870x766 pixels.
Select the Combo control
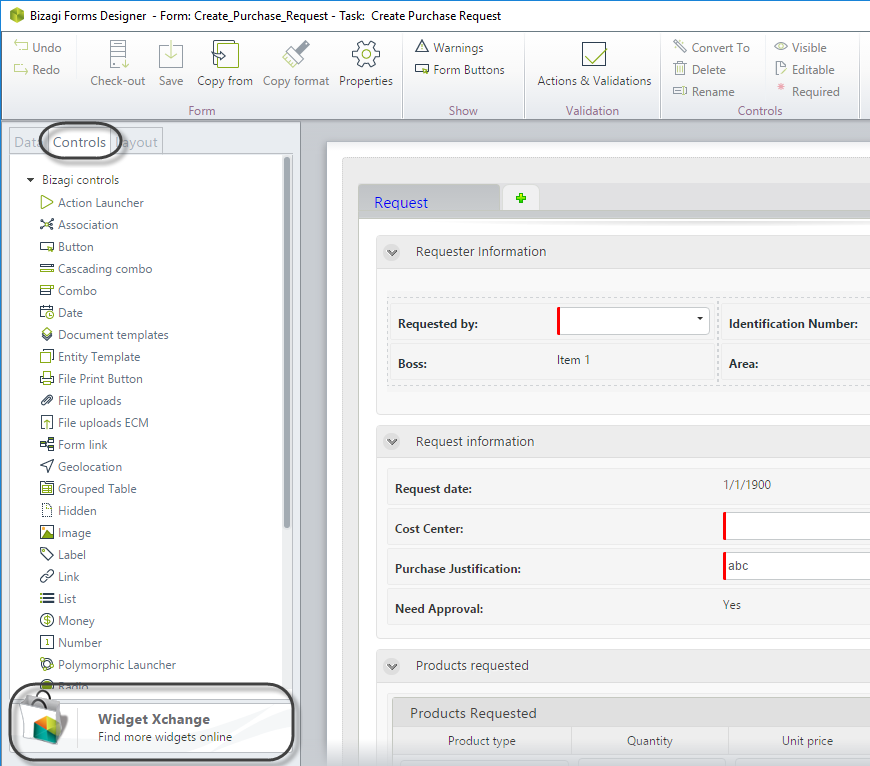[x=68, y=291]
